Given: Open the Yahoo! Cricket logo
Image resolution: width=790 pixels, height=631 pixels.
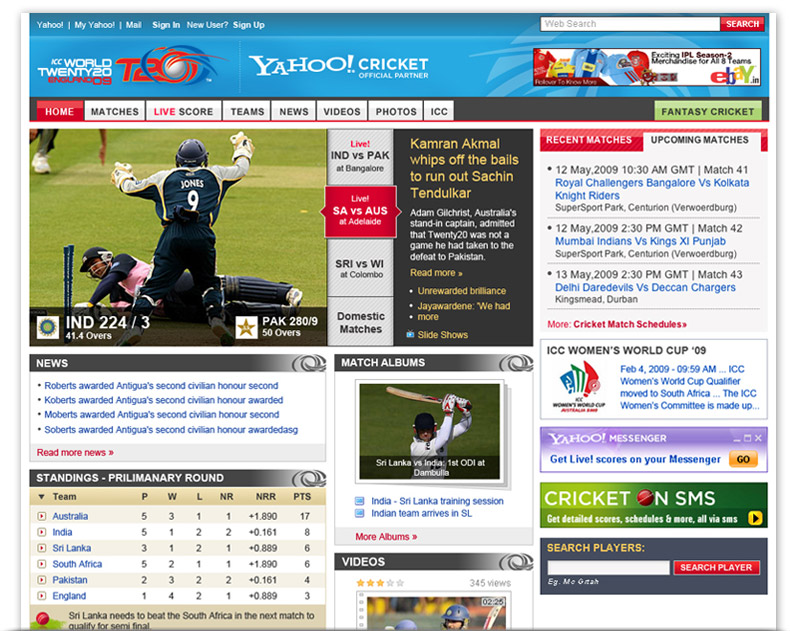Looking at the screenshot, I should pos(339,67).
